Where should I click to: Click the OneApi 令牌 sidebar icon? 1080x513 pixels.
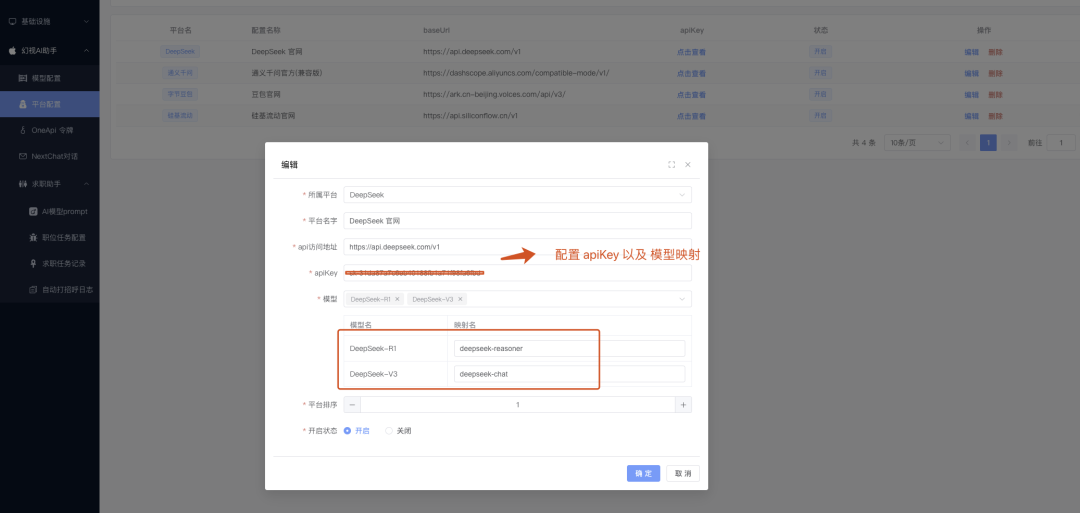tap(23, 130)
